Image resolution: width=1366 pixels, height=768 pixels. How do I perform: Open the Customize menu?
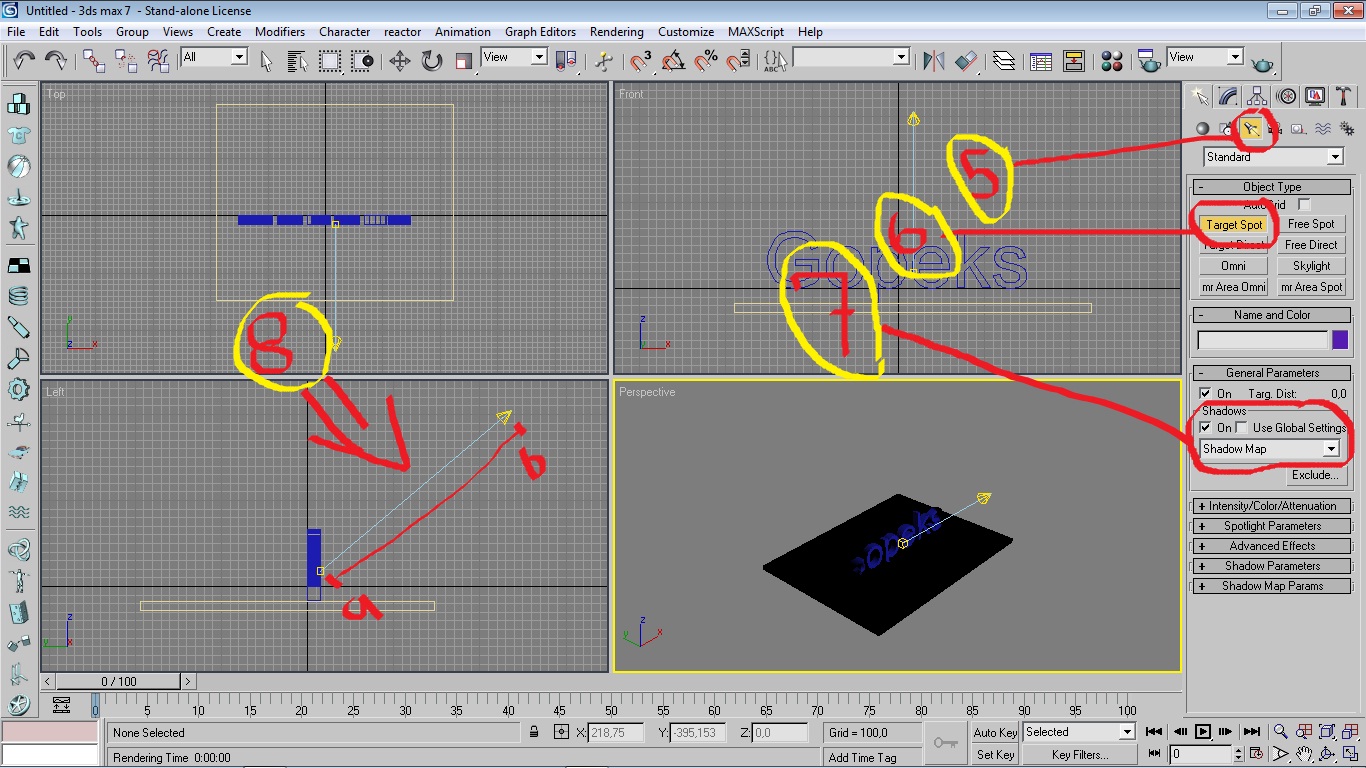pyautogui.click(x=686, y=31)
